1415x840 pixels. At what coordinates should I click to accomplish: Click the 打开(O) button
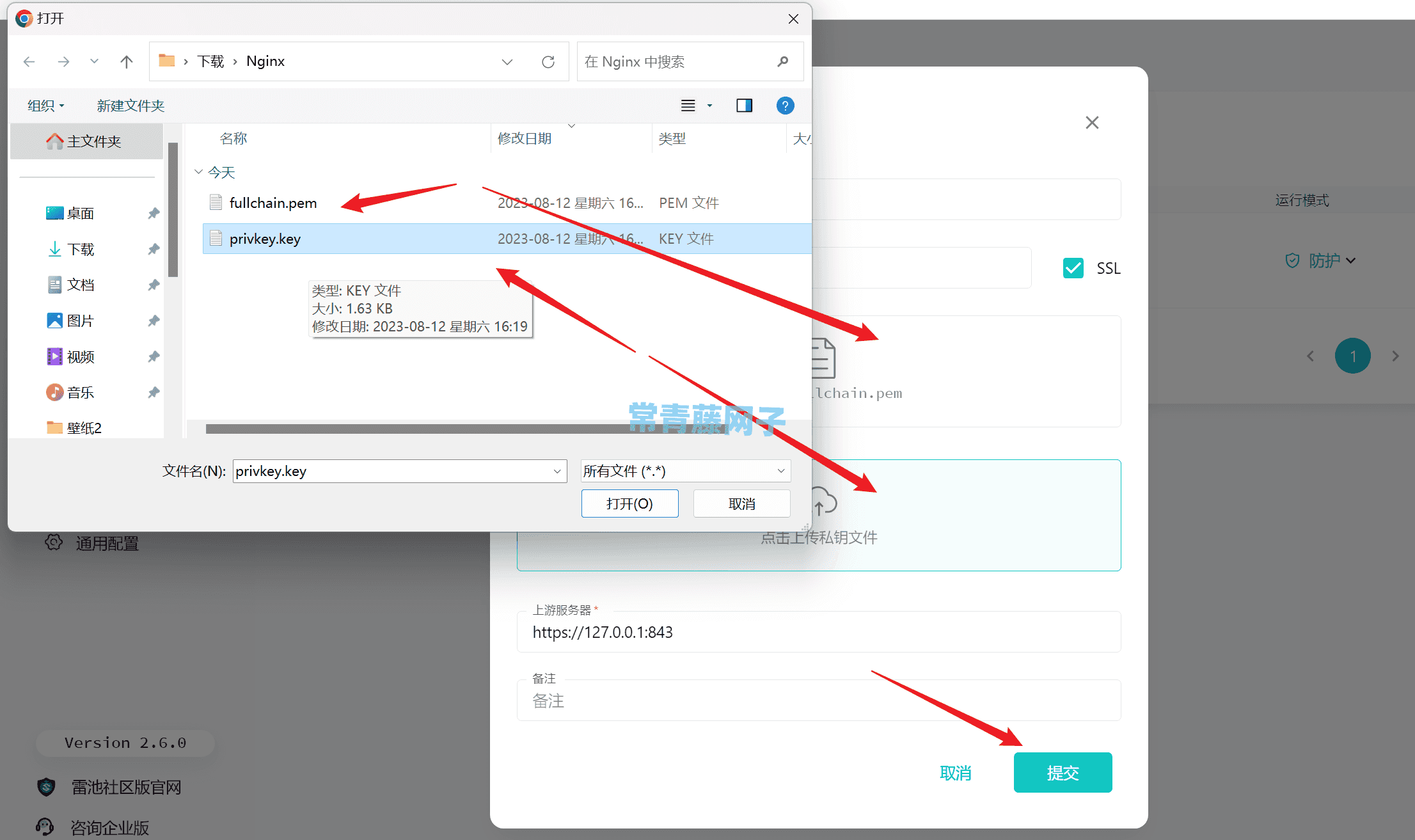(x=629, y=503)
